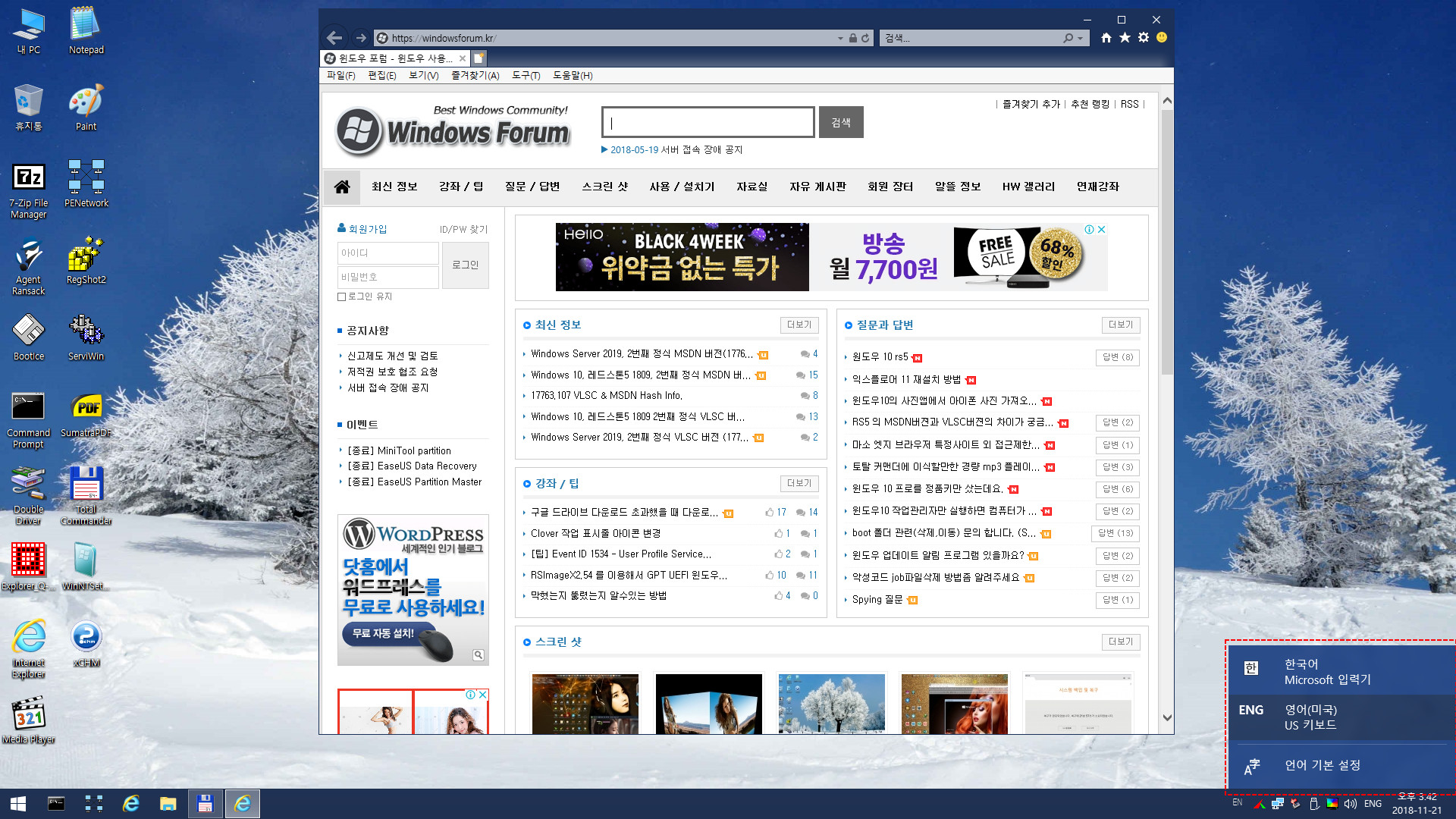Open the 도구(T) menu
1456x819 pixels.
pyautogui.click(x=526, y=75)
